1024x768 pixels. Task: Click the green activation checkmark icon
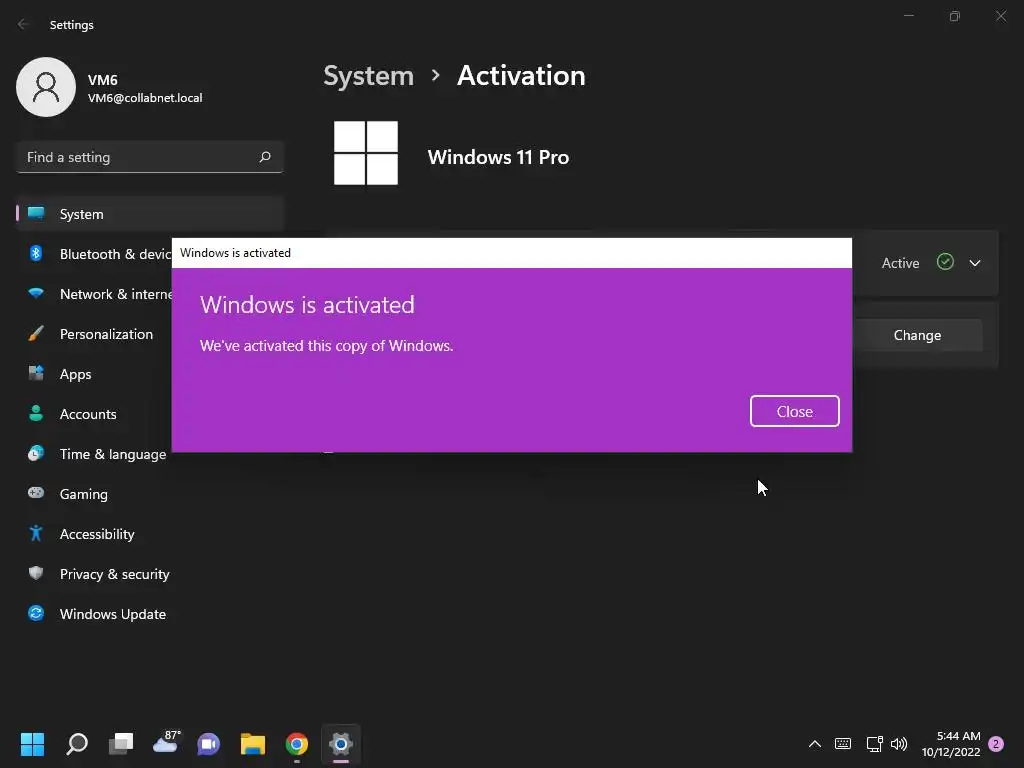point(945,262)
